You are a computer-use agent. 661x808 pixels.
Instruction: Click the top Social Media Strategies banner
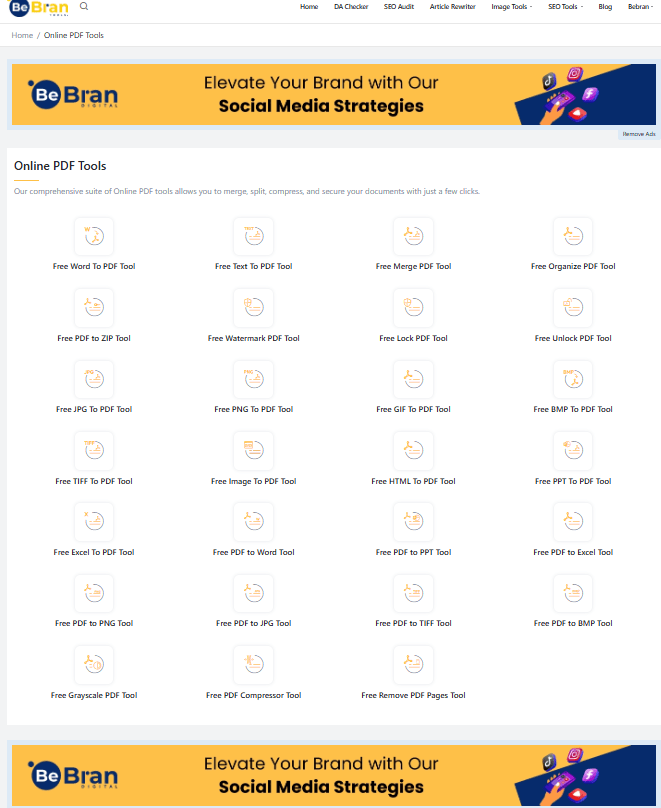coord(333,94)
